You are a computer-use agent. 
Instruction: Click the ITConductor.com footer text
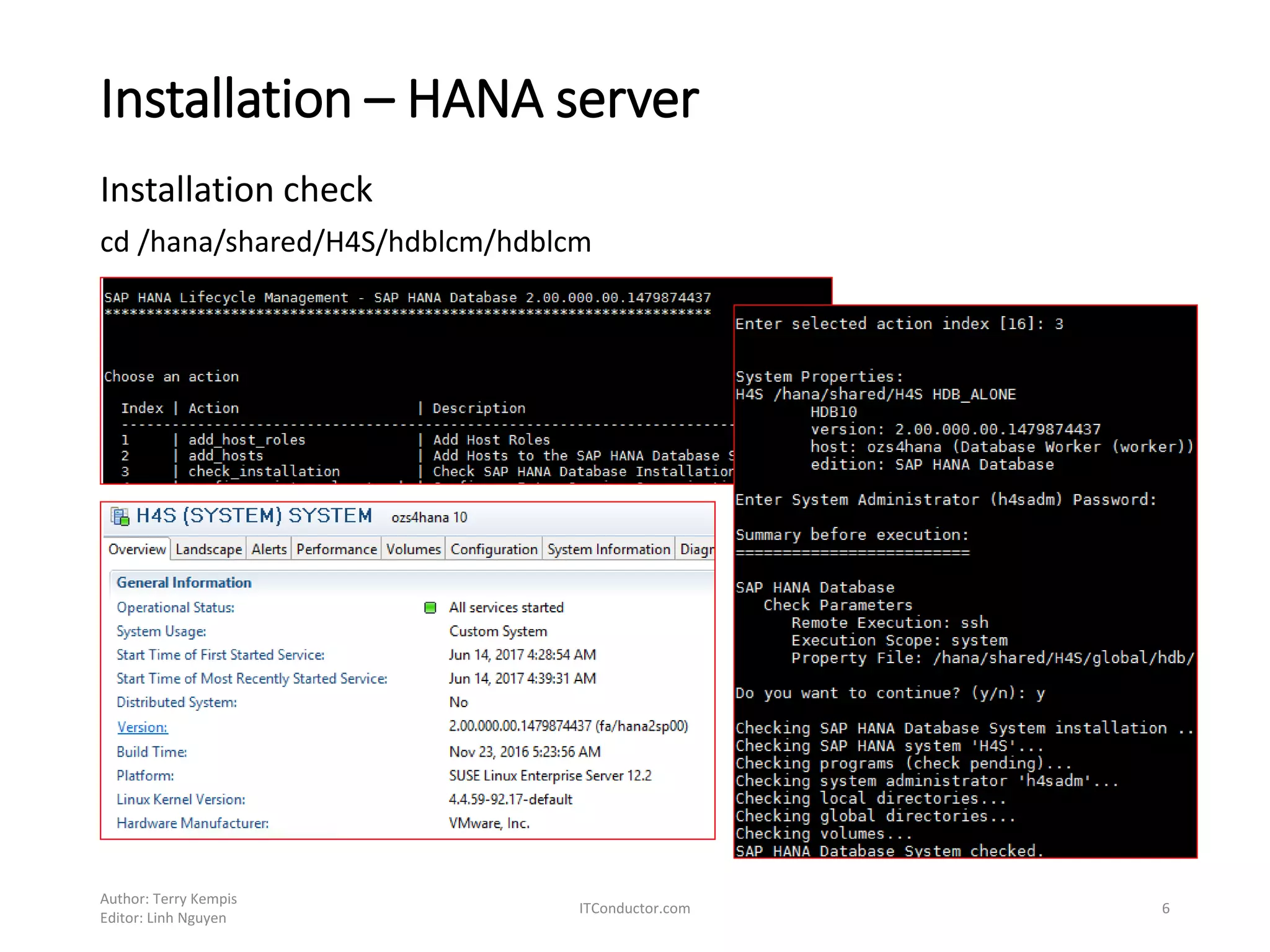point(634,908)
